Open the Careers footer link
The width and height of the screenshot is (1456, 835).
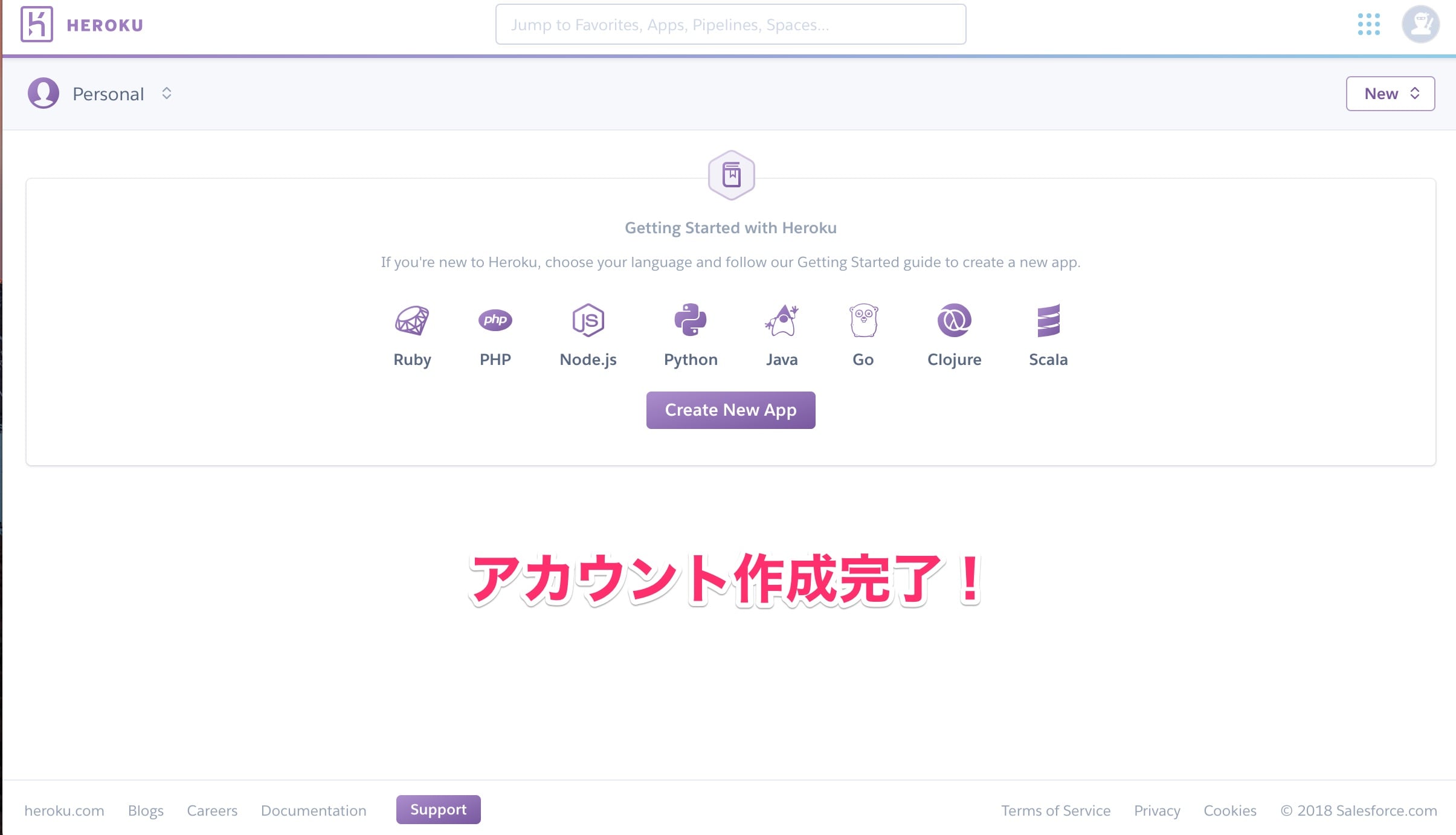212,811
